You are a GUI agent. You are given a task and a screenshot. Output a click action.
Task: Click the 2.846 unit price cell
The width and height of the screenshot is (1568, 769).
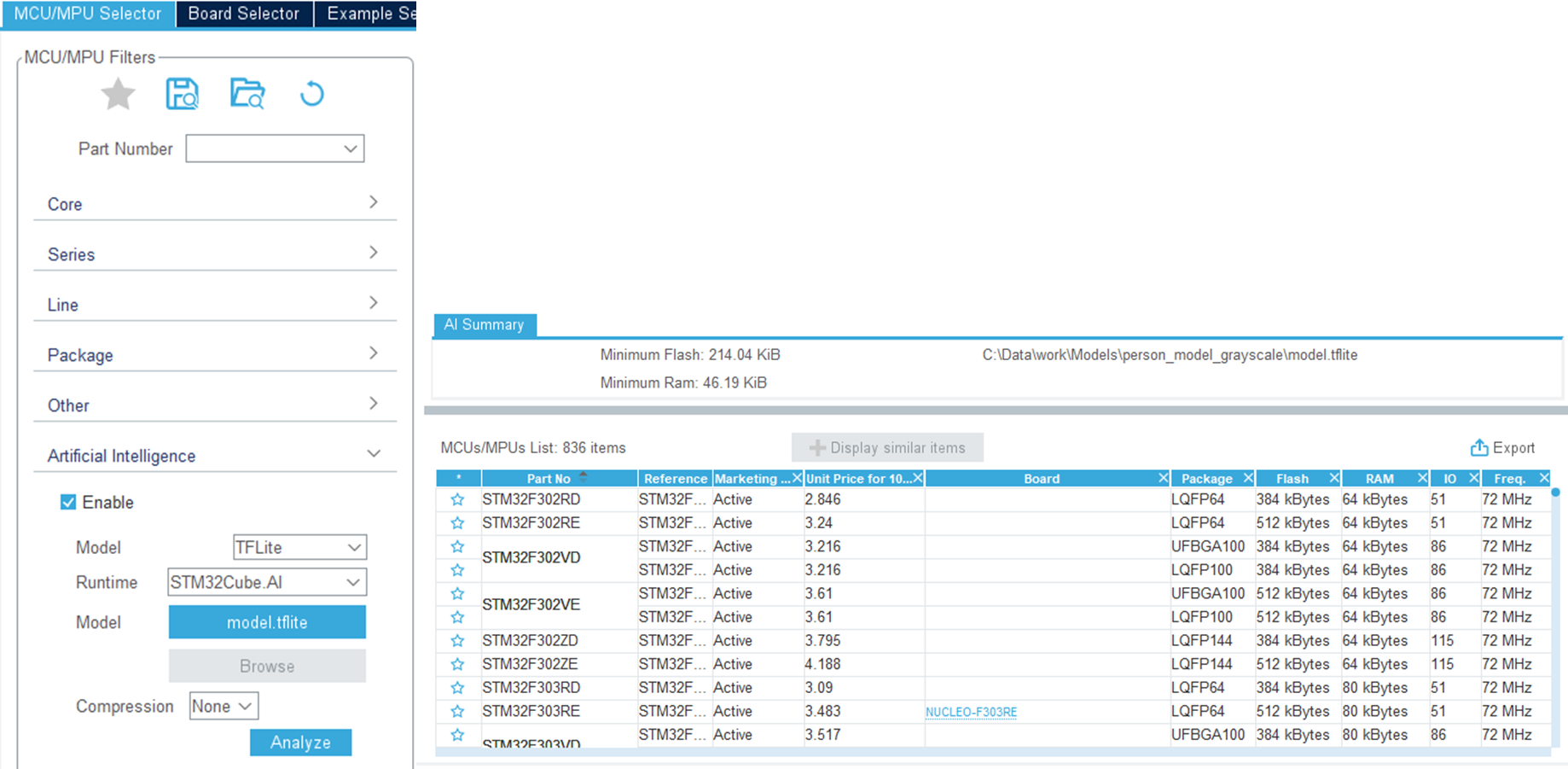pos(864,499)
